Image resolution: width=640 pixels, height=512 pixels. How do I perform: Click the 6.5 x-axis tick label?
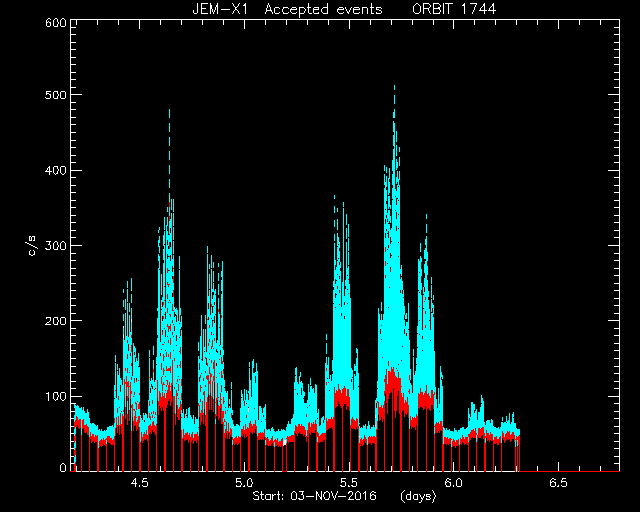(x=558, y=483)
